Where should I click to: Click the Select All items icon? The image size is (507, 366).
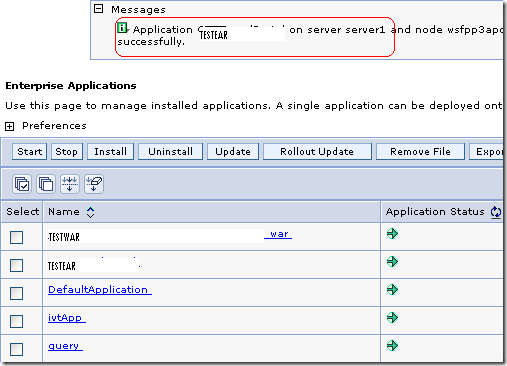click(22, 184)
